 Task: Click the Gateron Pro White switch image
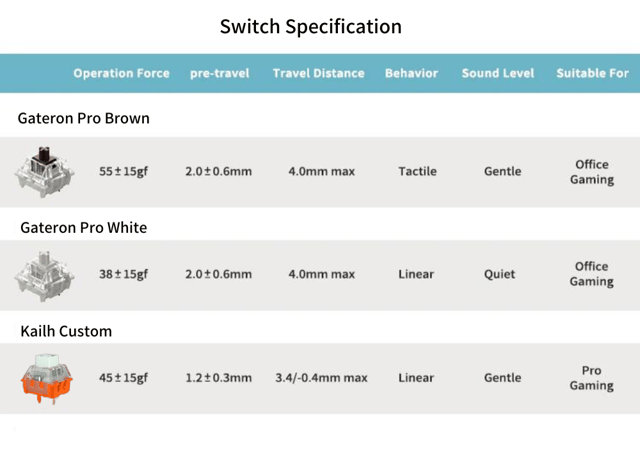coord(43,274)
